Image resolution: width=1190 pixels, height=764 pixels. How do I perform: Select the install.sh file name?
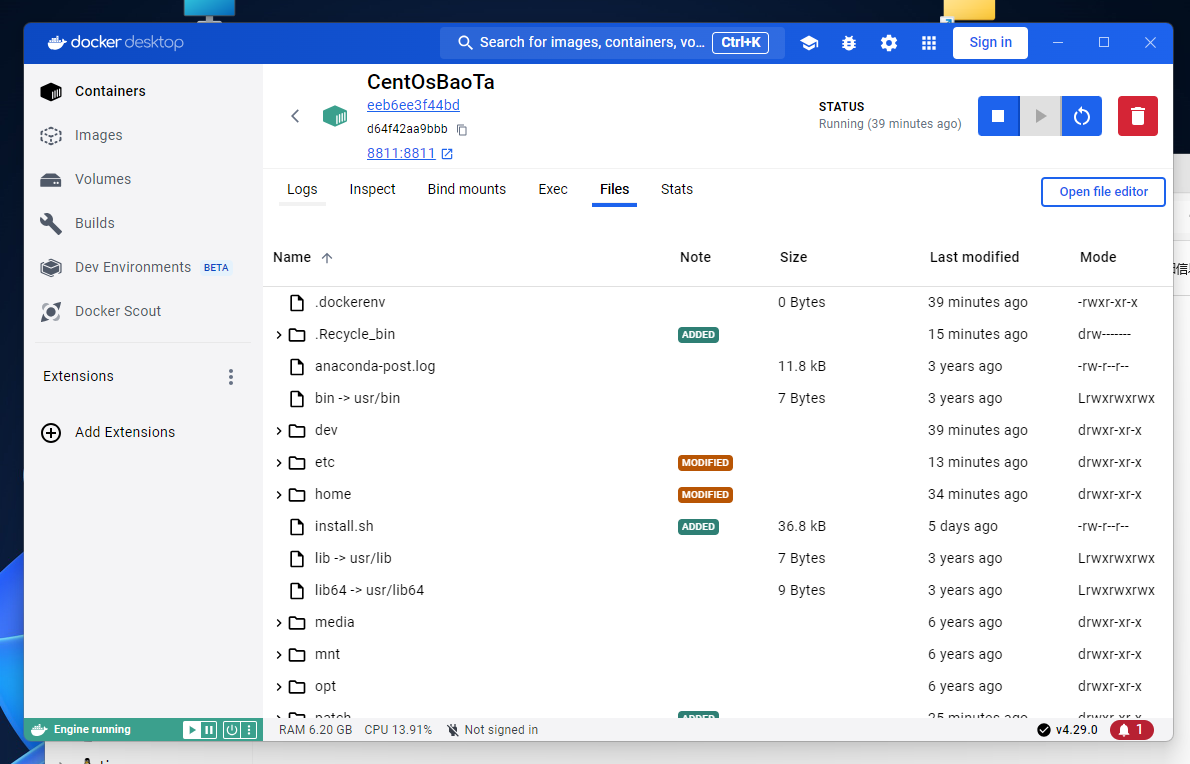[x=344, y=527]
